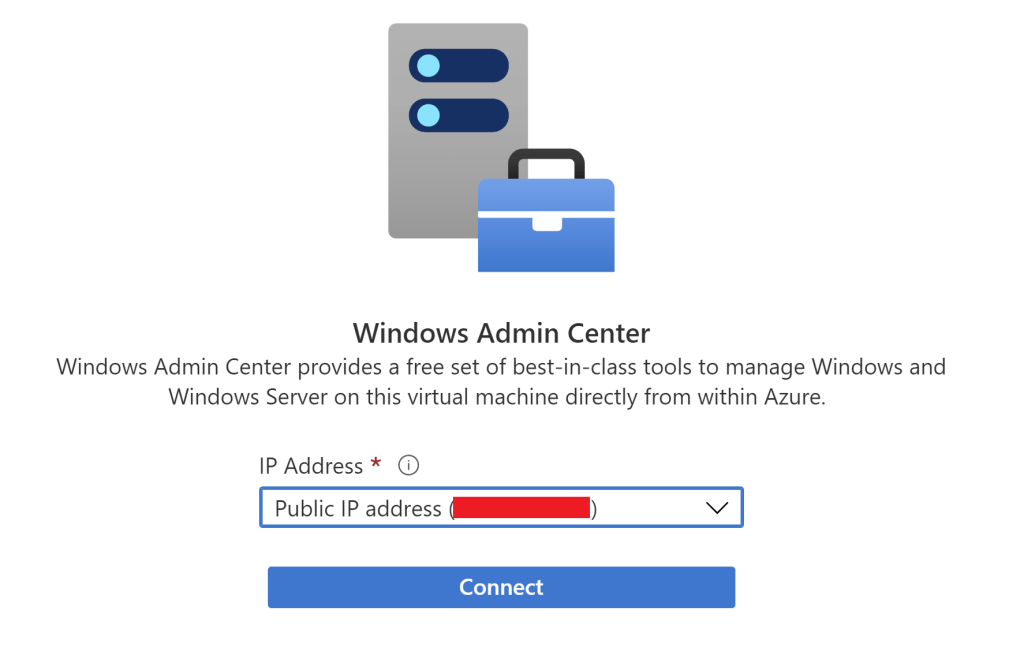Click the black handle of the toolbox
Image resolution: width=1024 pixels, height=667 pixels.
546,158
